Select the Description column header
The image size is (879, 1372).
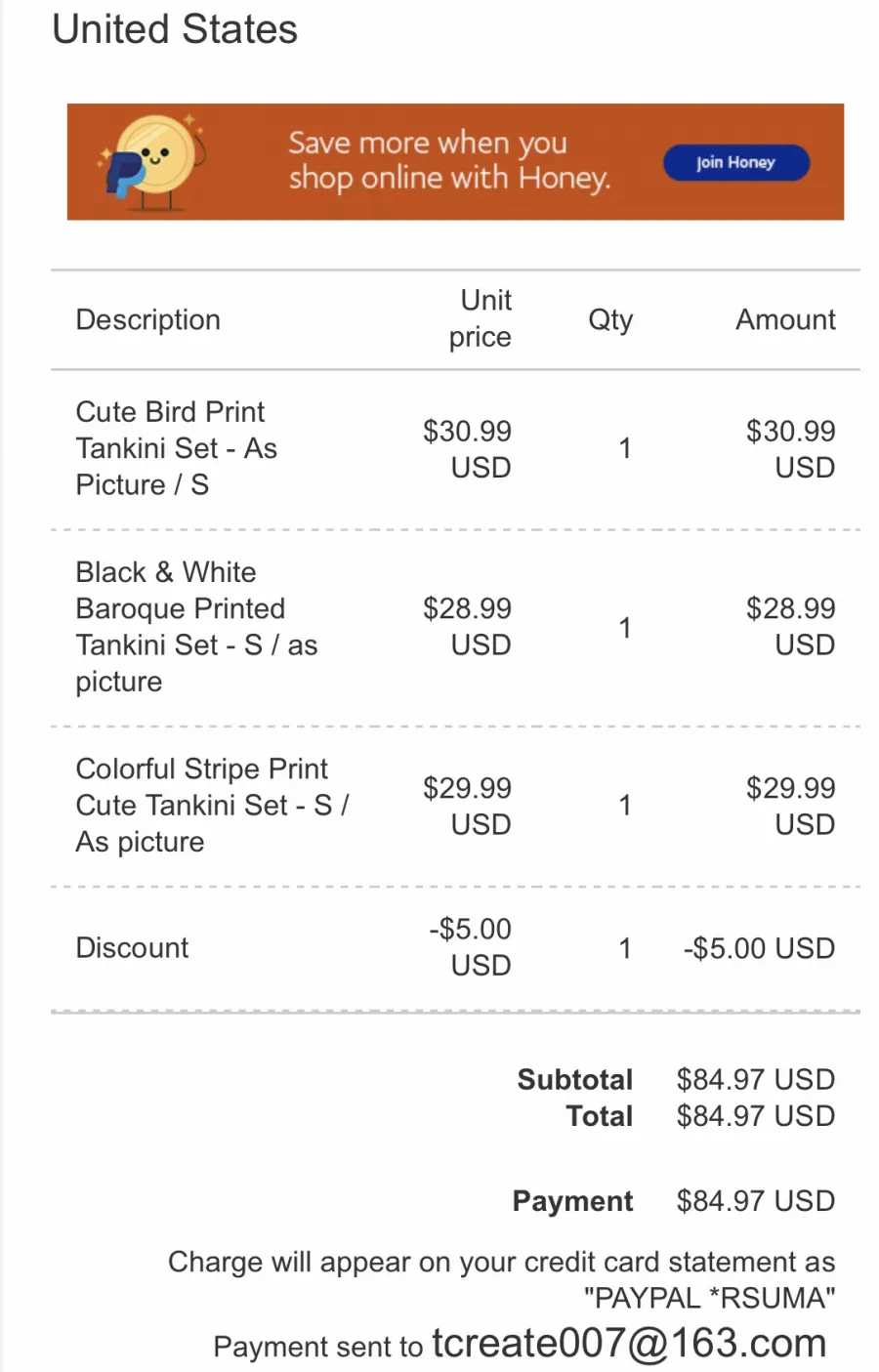point(148,319)
